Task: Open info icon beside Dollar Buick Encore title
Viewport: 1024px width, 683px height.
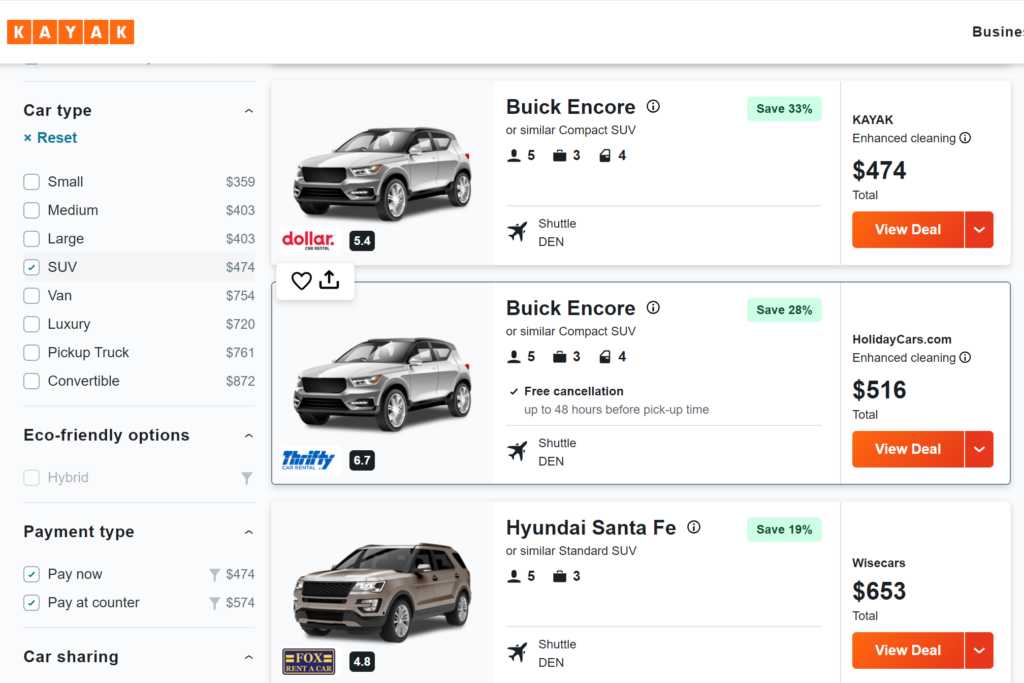Action: coord(653,106)
